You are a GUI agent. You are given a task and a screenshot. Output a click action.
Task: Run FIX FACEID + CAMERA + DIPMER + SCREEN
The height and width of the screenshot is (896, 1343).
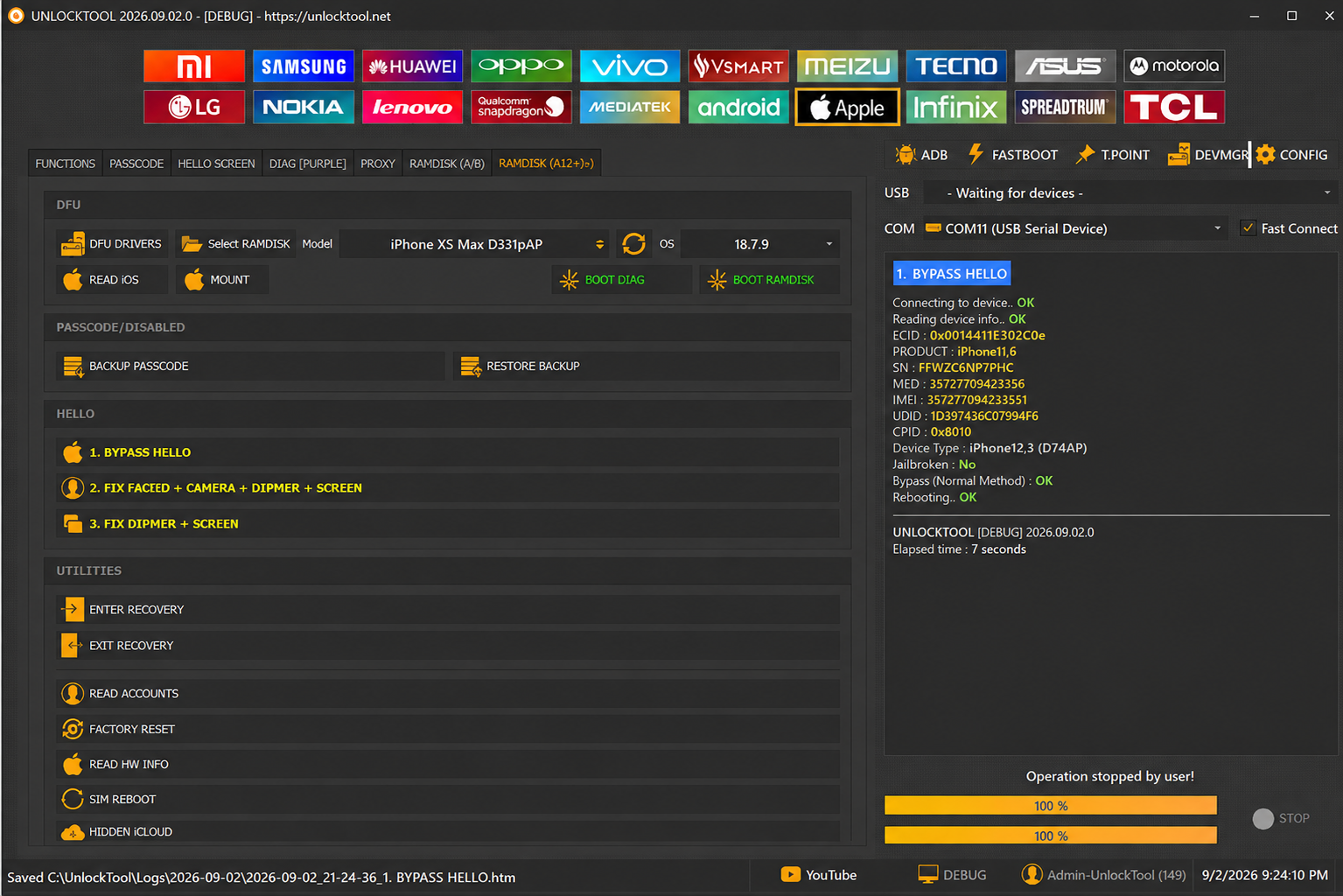tap(448, 488)
